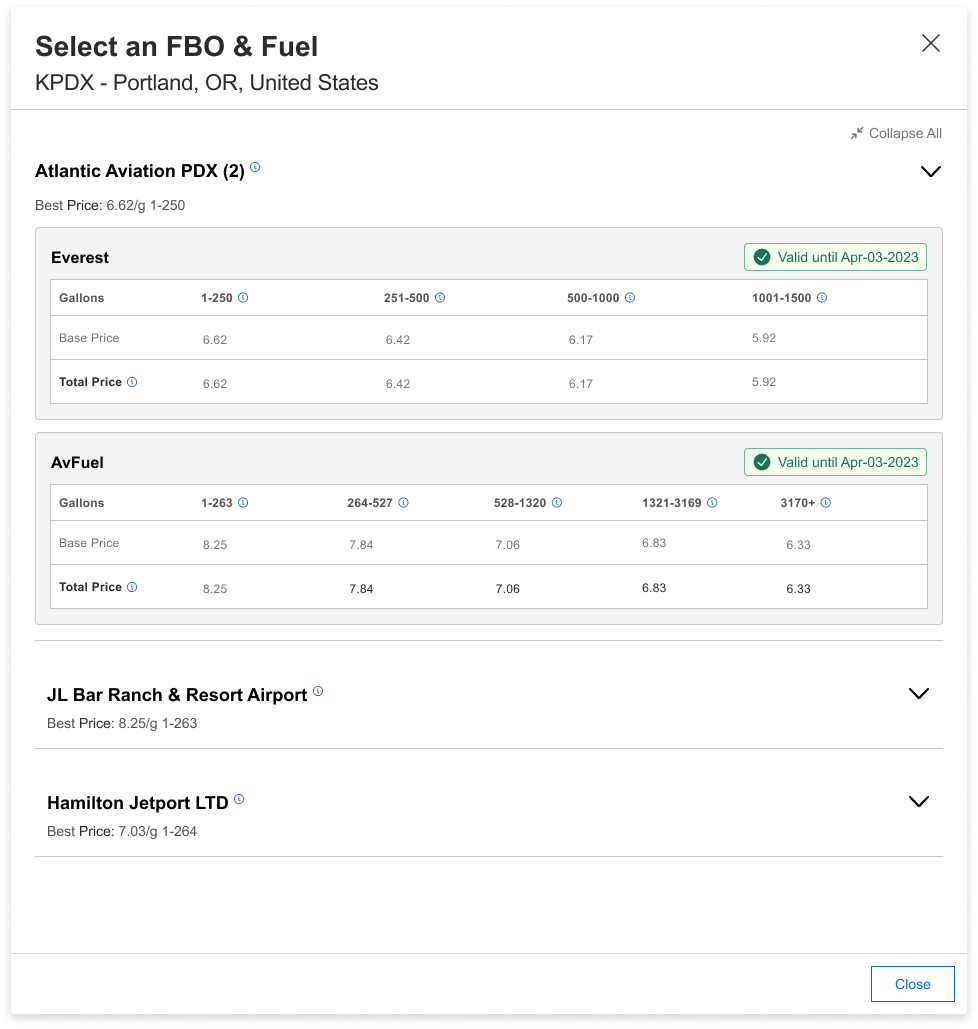Click AvFuel Total Price info icon
Viewport: 978px width, 1029px height.
tap(132, 587)
